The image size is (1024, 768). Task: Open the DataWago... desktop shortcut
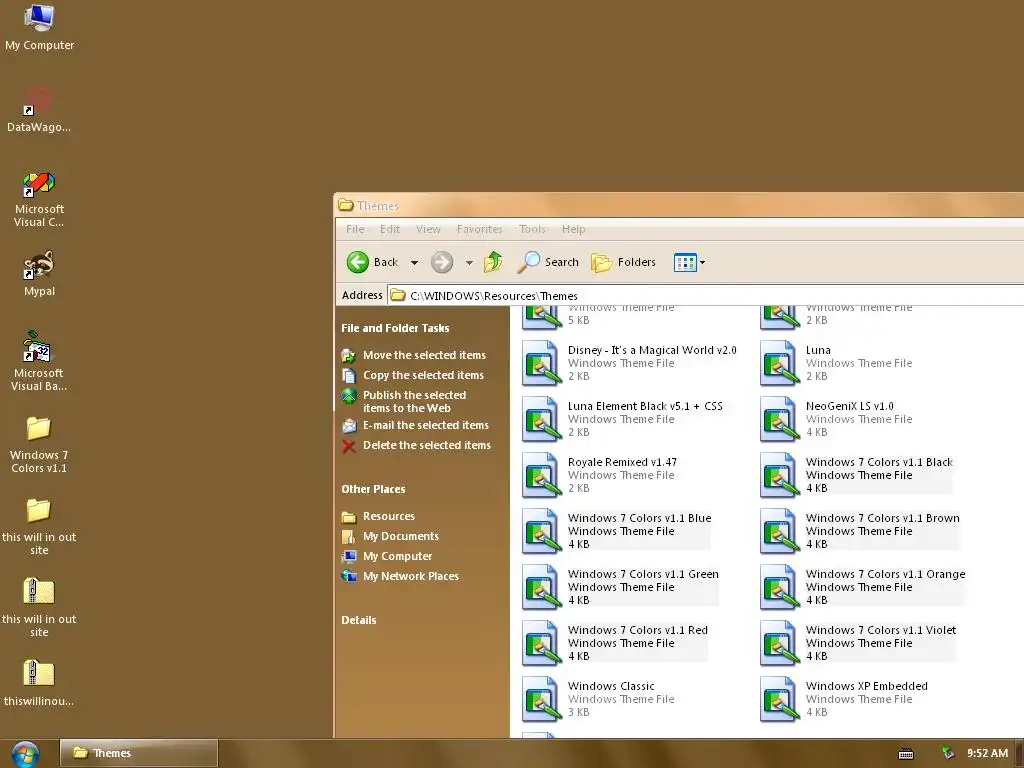pyautogui.click(x=39, y=110)
